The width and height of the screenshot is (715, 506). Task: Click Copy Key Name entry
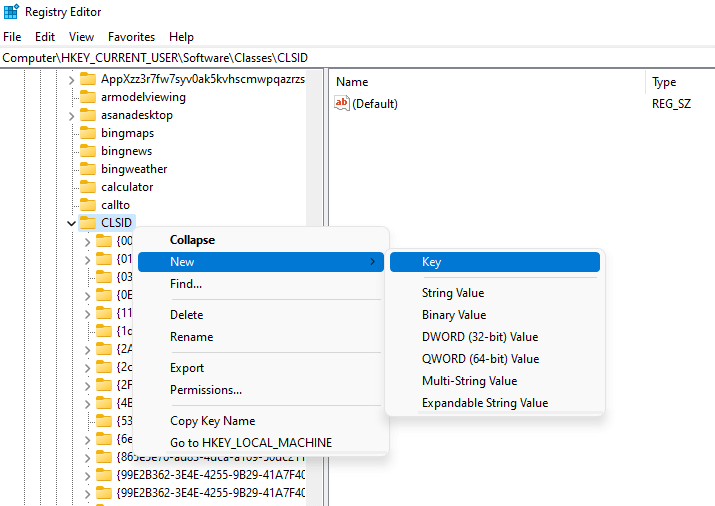212,421
